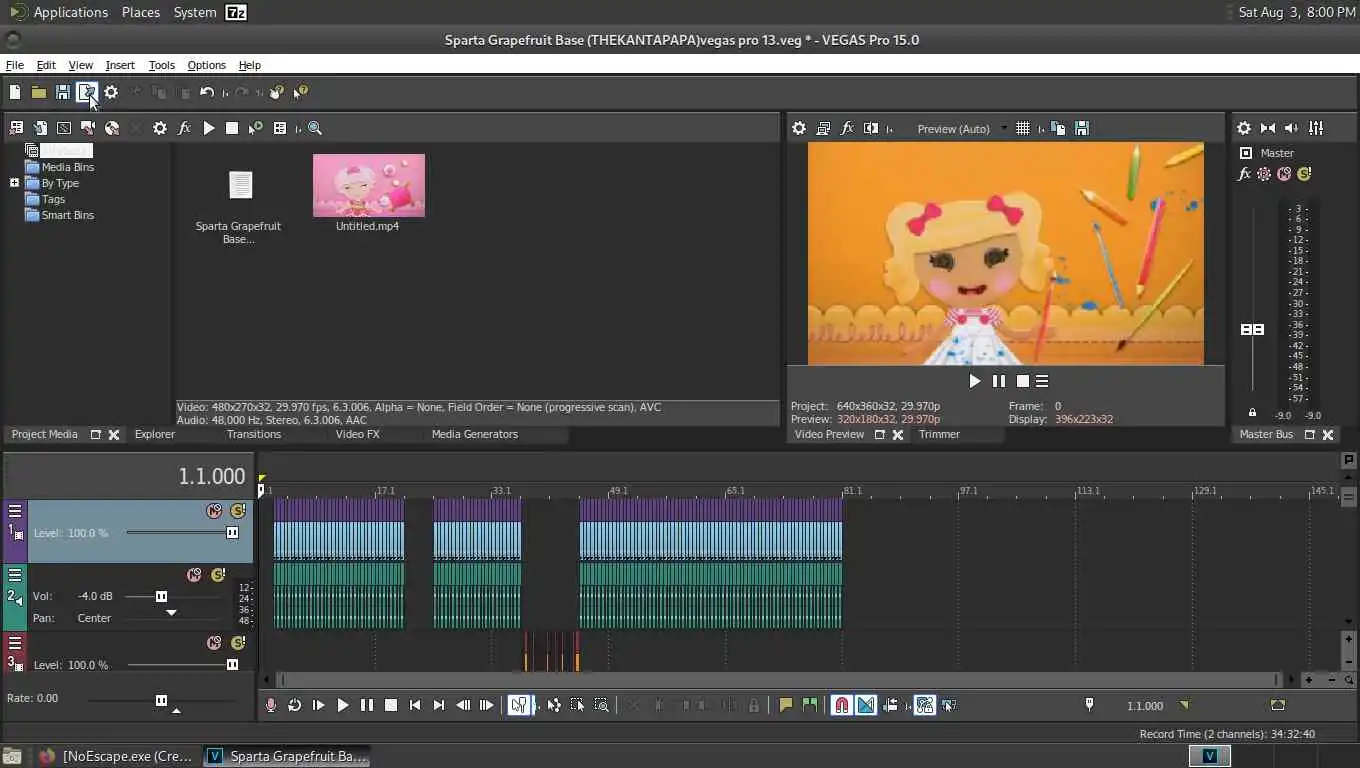Switch to the Trimmer tab
The image size is (1360, 768).
939,434
